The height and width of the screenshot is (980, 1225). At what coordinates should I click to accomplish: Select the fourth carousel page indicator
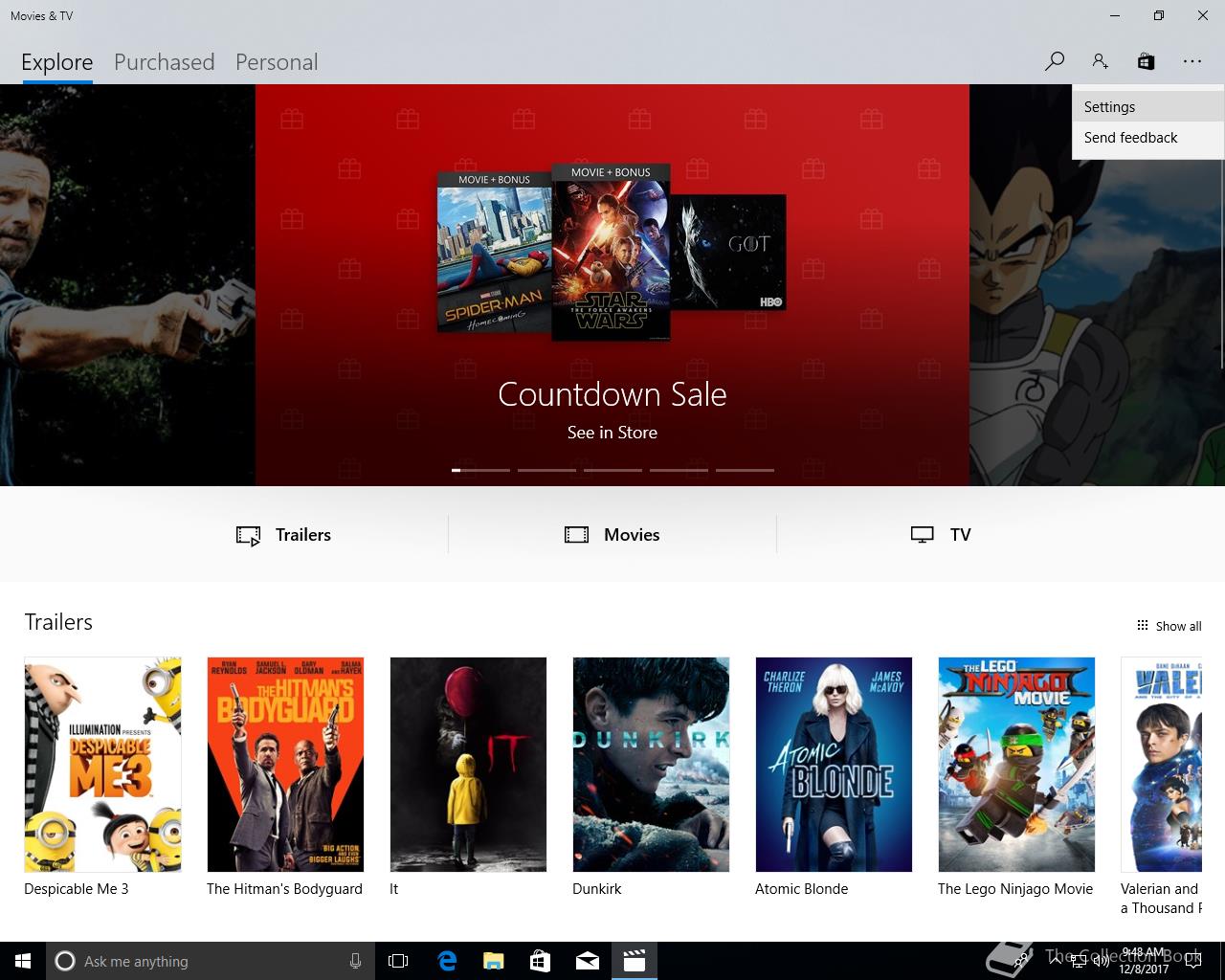pos(679,470)
